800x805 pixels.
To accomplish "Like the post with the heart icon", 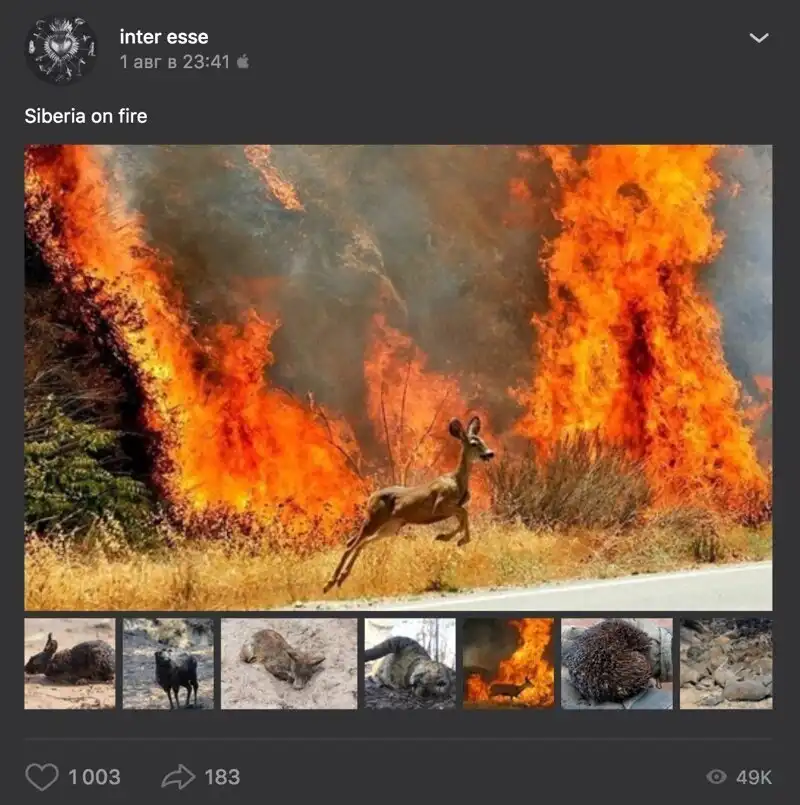I will coord(42,777).
